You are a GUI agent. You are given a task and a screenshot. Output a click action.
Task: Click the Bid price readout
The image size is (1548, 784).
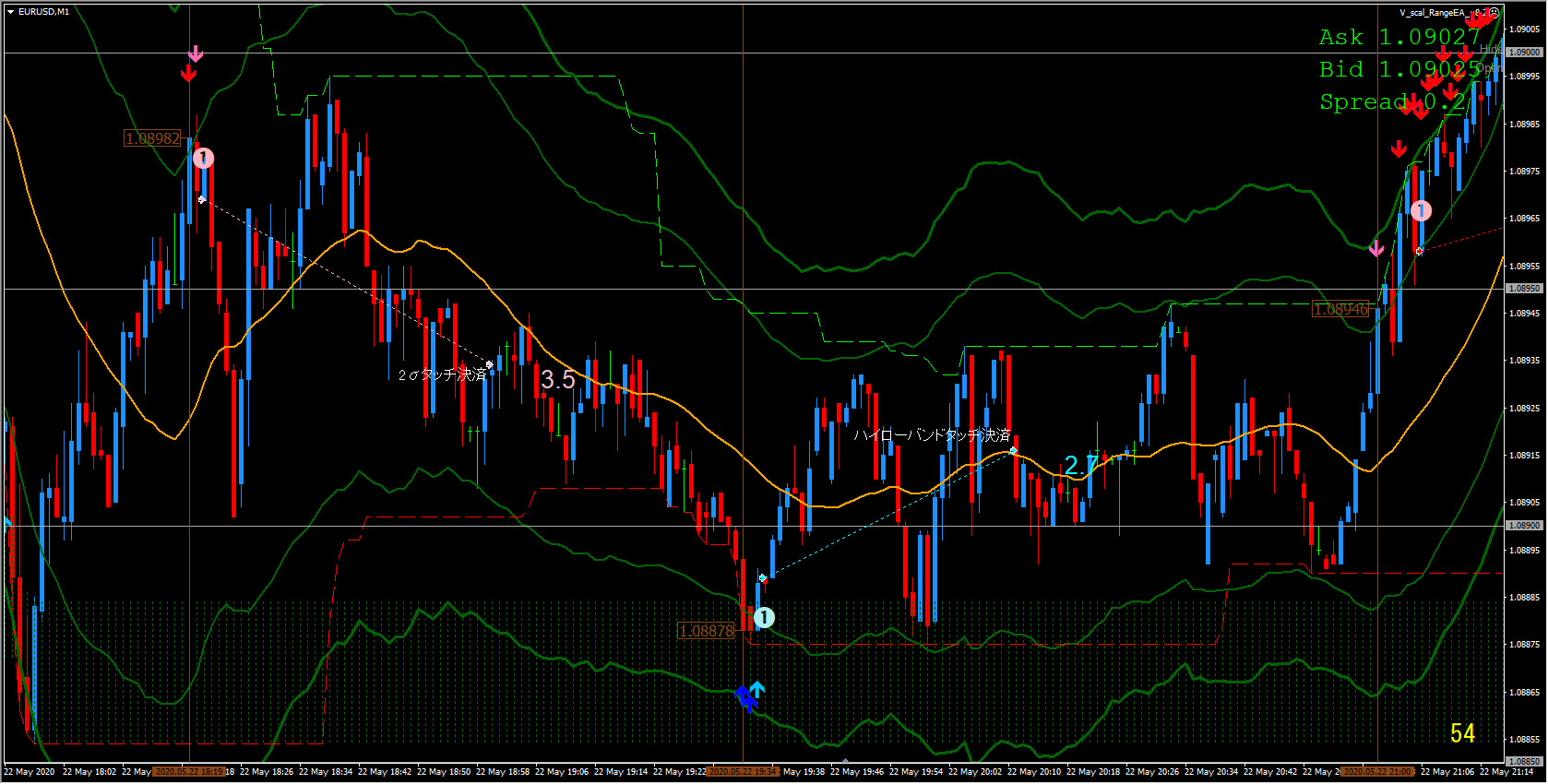coord(1399,69)
